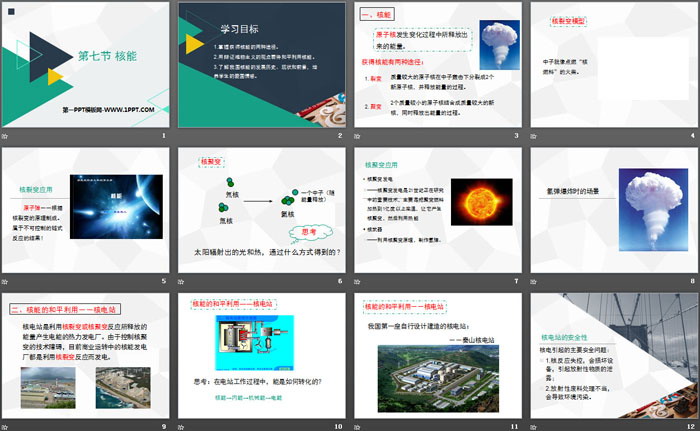Select slide 11 秦山核电站 thumbnail
700x431 pixels.
438,356
